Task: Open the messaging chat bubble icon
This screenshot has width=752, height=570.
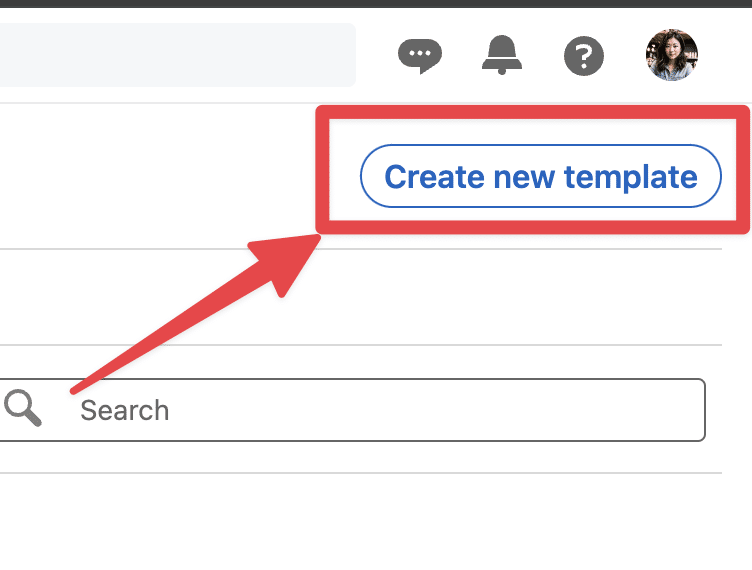Action: (x=420, y=56)
